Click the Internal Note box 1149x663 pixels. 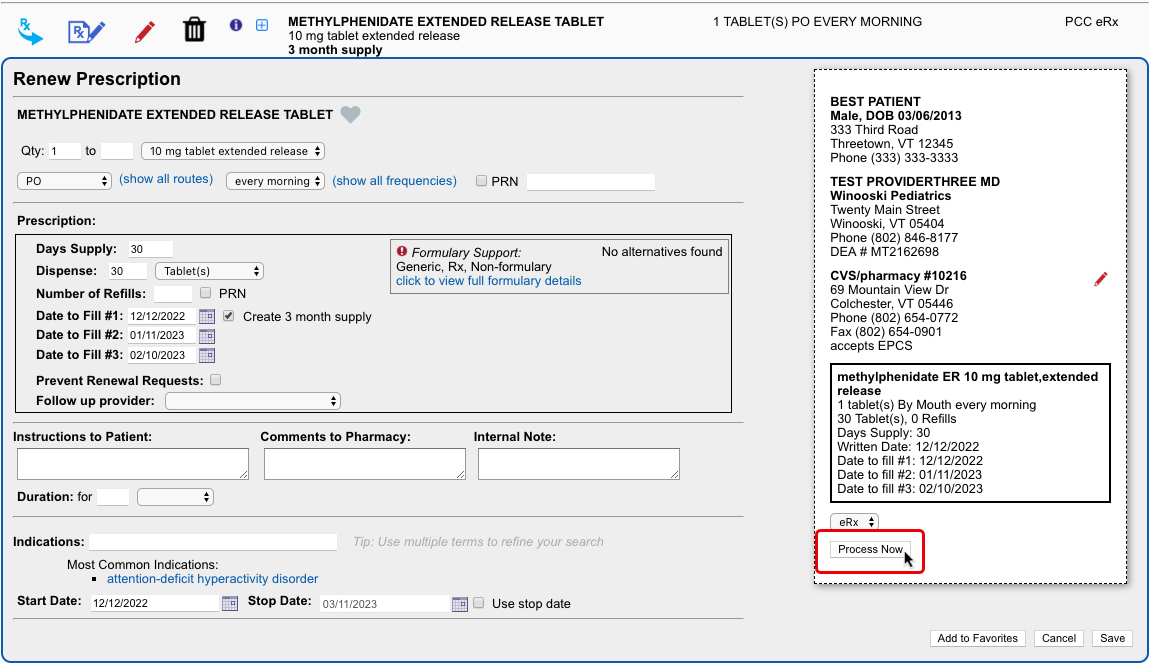(x=579, y=464)
